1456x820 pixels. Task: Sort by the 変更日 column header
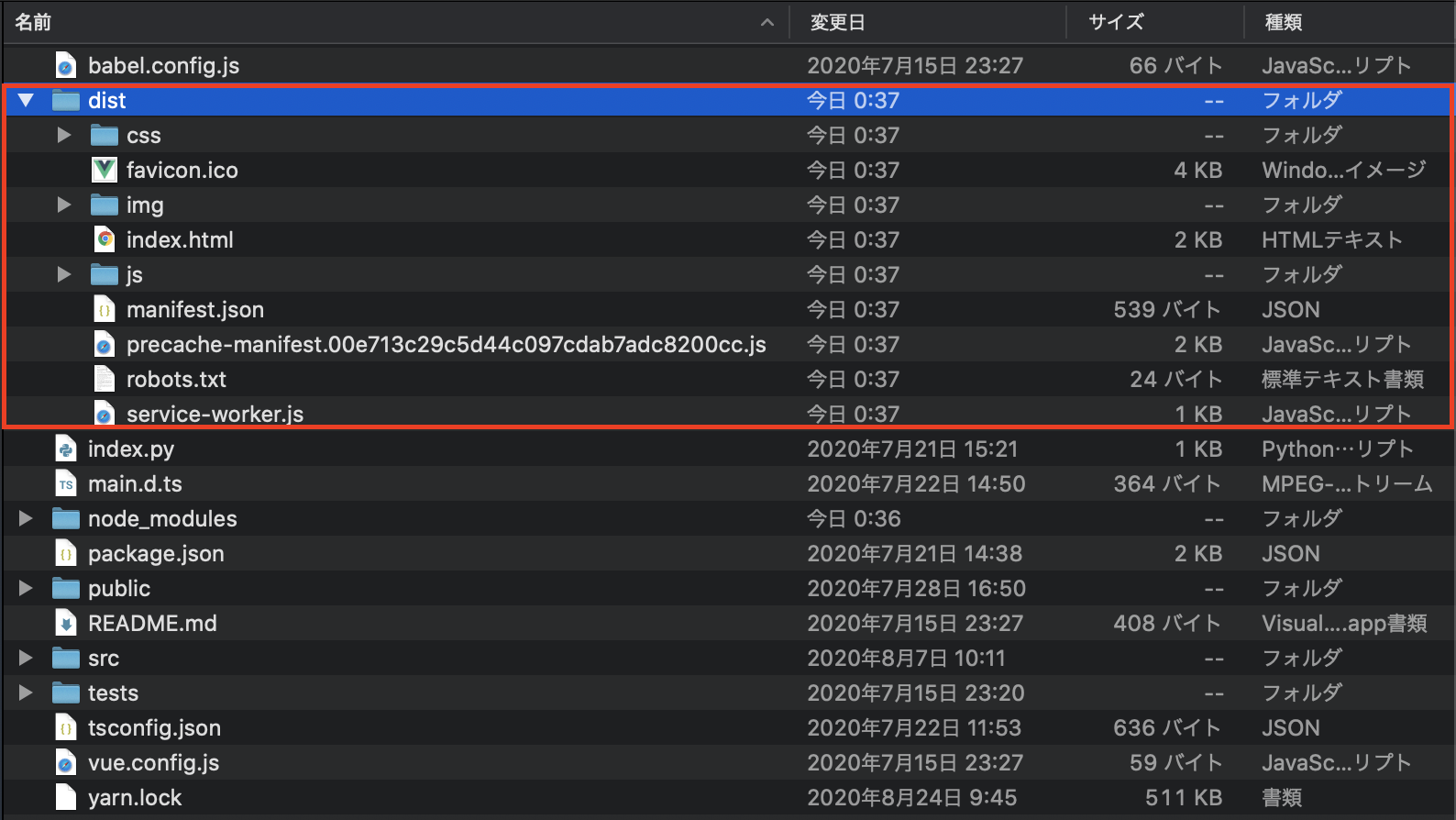pos(838,22)
